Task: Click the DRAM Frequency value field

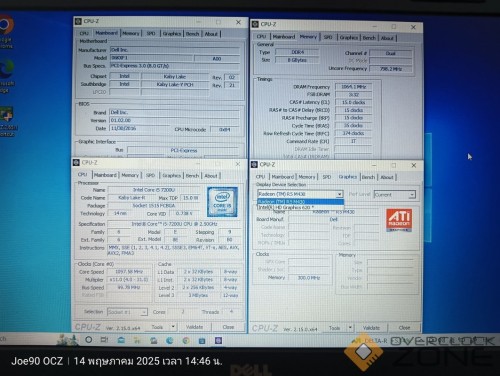Action: (353, 87)
